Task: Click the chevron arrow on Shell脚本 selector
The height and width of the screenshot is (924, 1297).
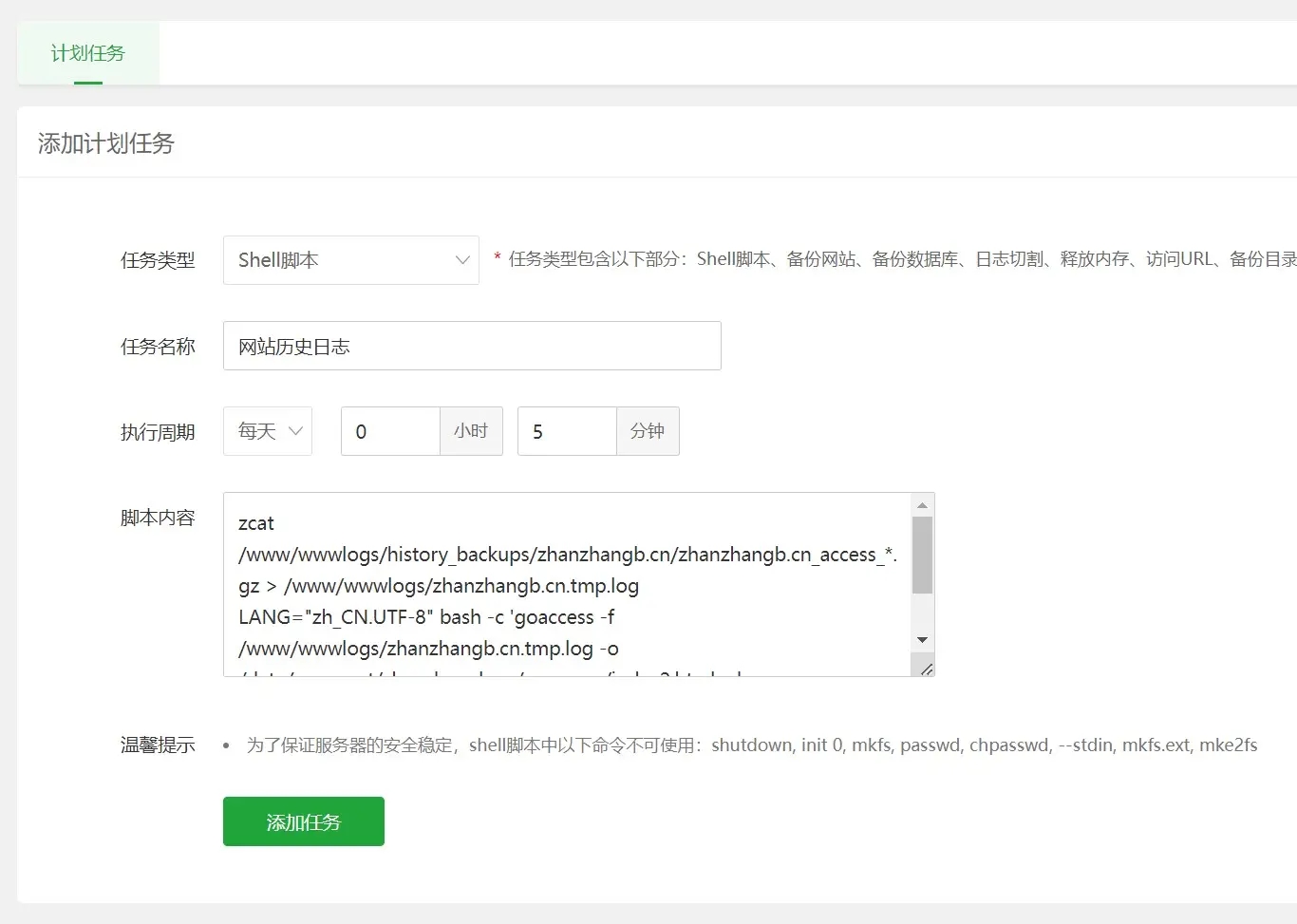Action: point(462,260)
